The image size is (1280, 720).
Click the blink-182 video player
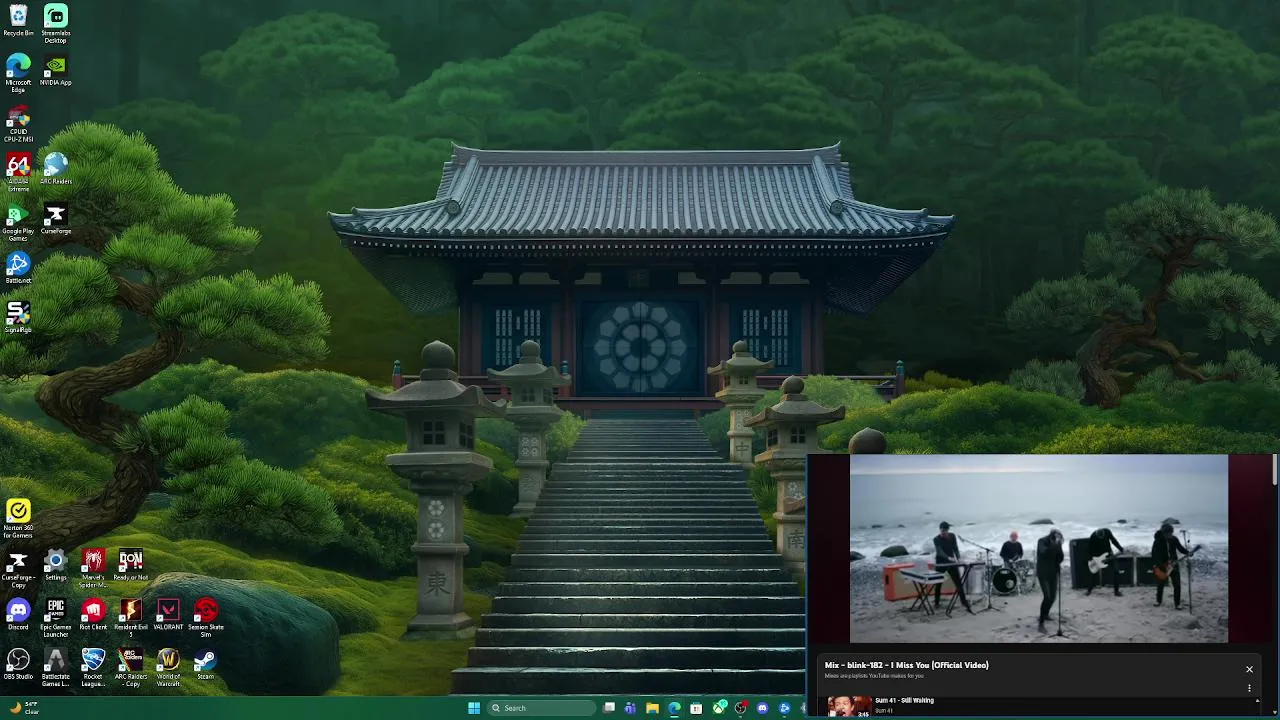coord(1038,548)
